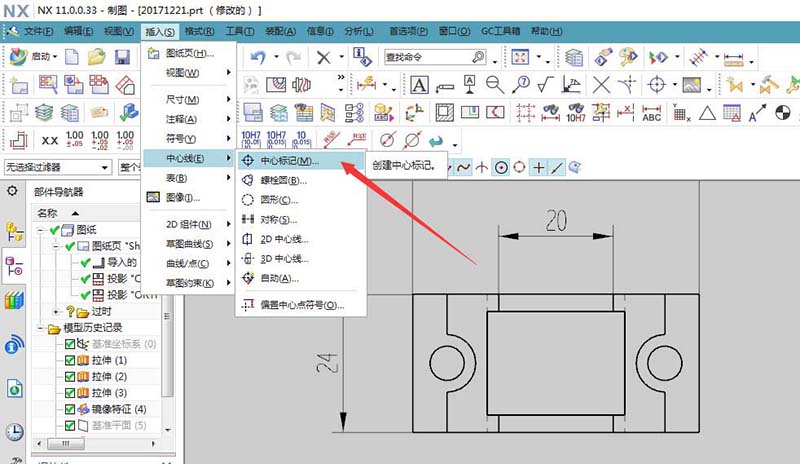Toggle checkbox for 拉伸 (1)
The image size is (800, 464).
(x=70, y=360)
